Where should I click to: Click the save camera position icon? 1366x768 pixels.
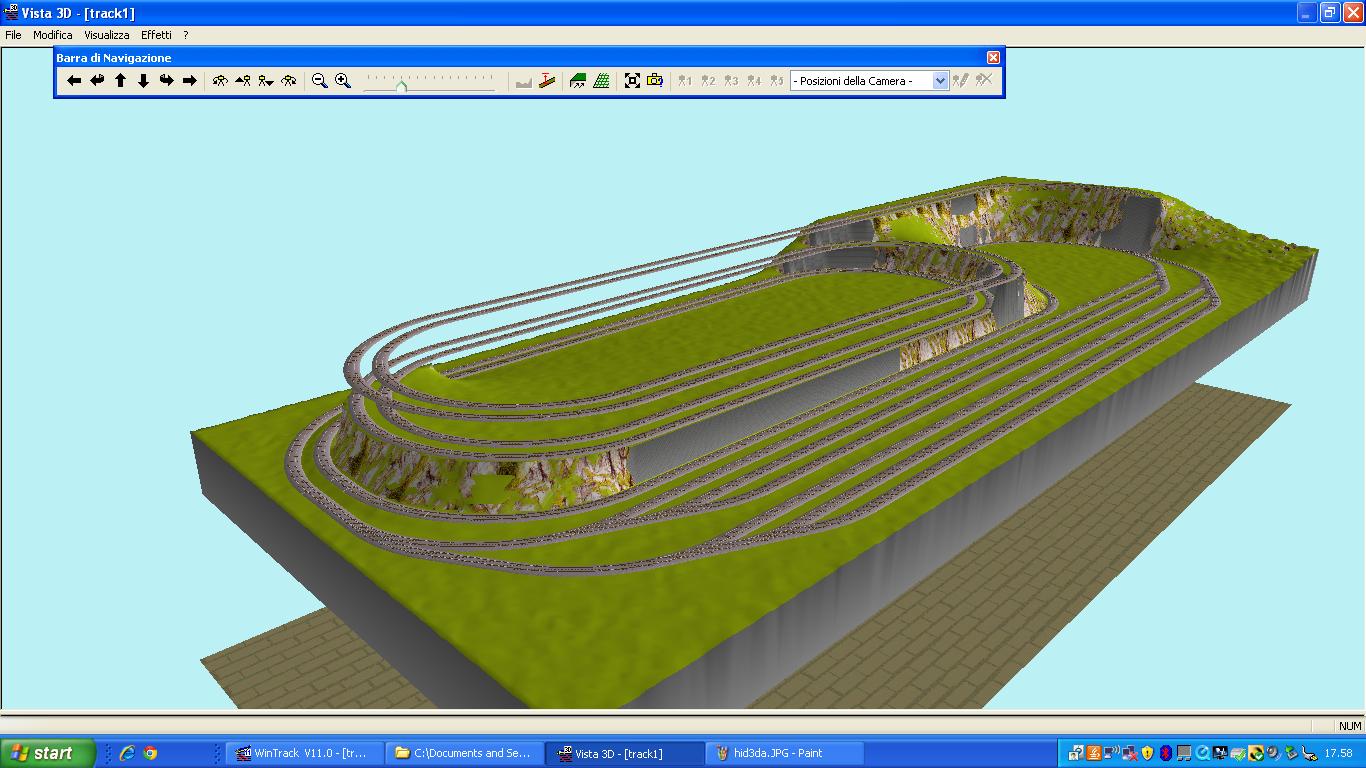point(961,81)
